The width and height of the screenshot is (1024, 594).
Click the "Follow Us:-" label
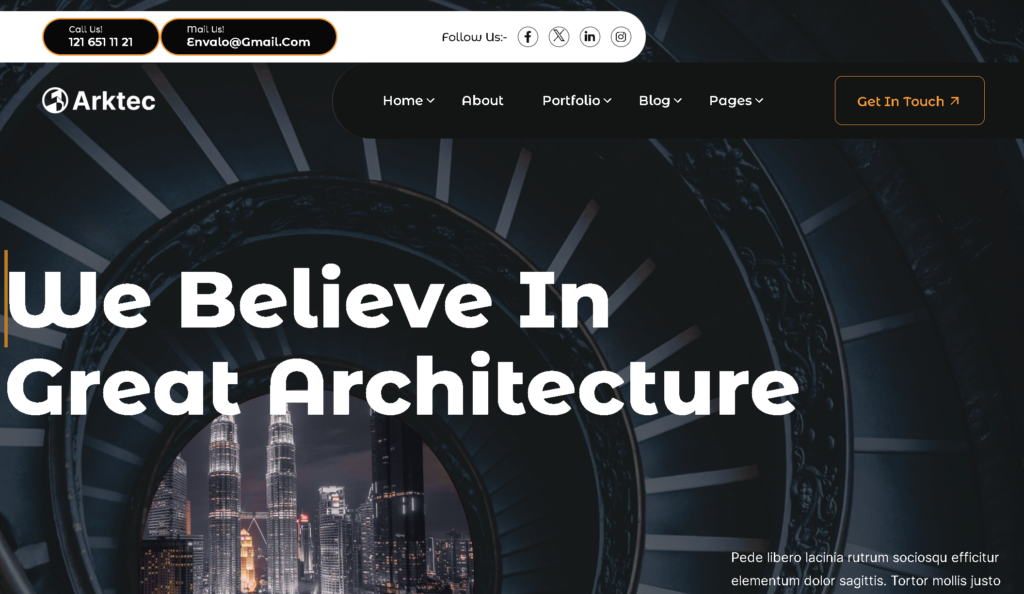474,37
